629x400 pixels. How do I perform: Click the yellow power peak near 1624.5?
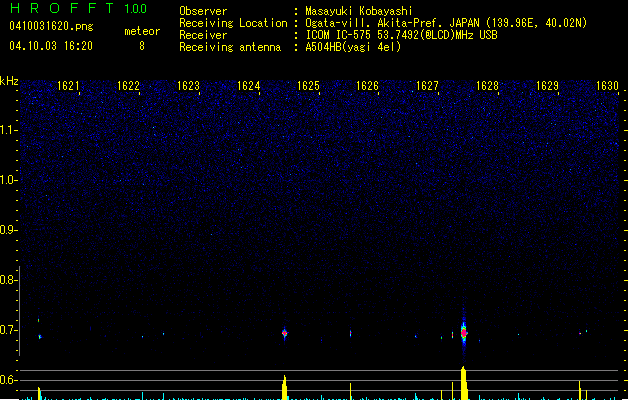coord(284,387)
